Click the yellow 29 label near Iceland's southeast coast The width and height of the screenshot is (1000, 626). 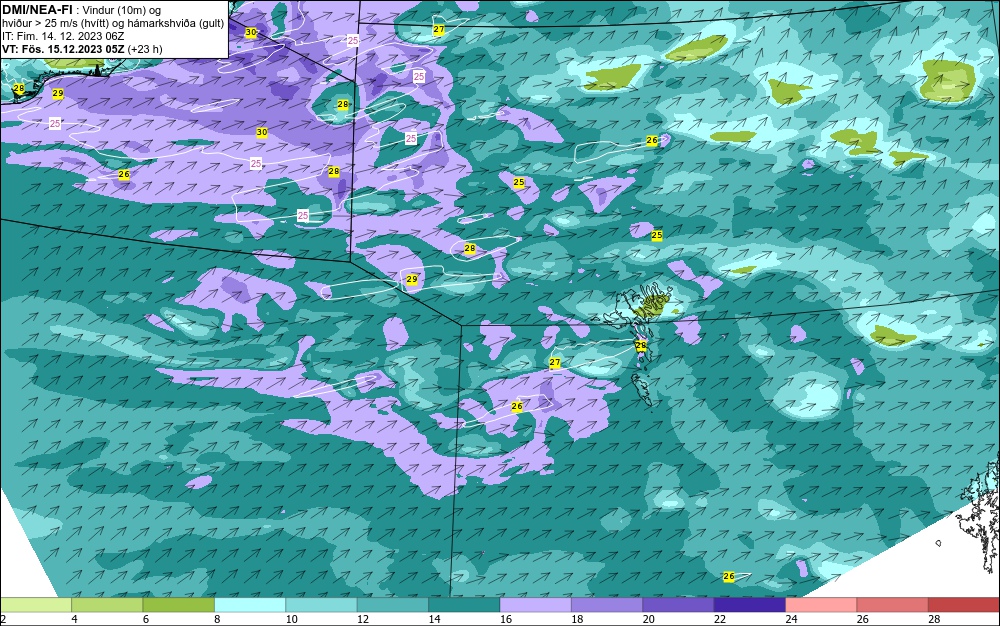(58, 94)
